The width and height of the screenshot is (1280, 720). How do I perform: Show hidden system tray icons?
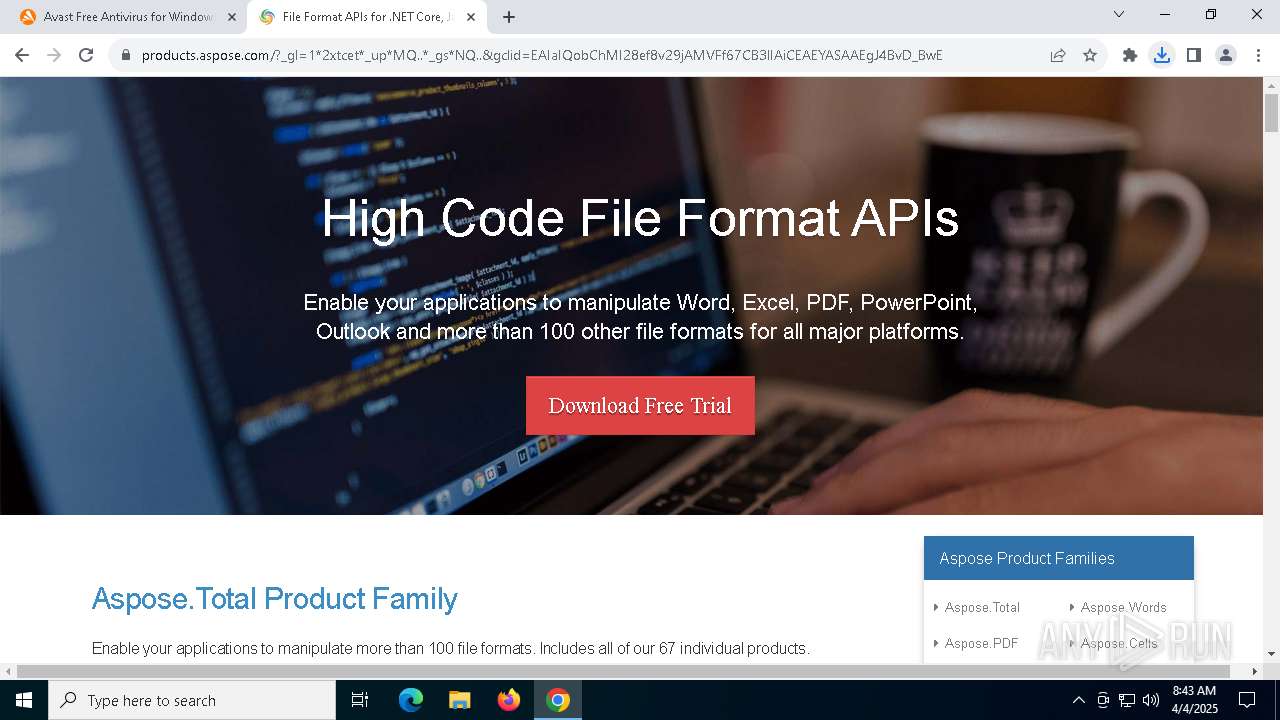click(1078, 700)
